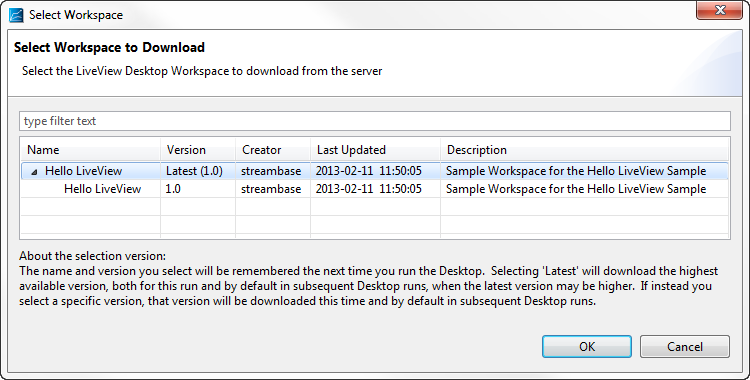
Task: Close the Select Workspace dialog
Action: point(719,10)
